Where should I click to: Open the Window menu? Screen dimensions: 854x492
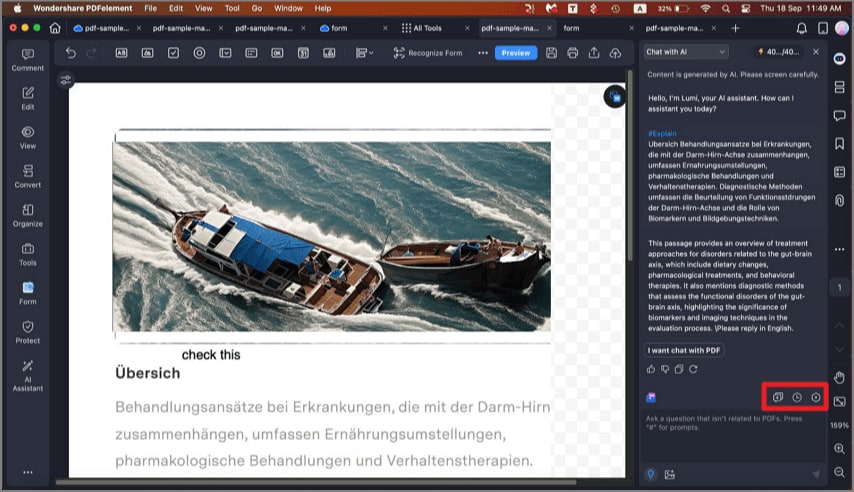pos(288,8)
